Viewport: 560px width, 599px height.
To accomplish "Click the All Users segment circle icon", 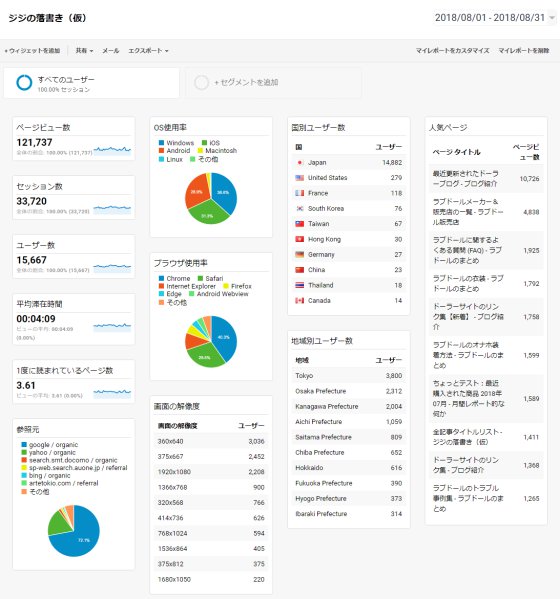I will tap(24, 83).
